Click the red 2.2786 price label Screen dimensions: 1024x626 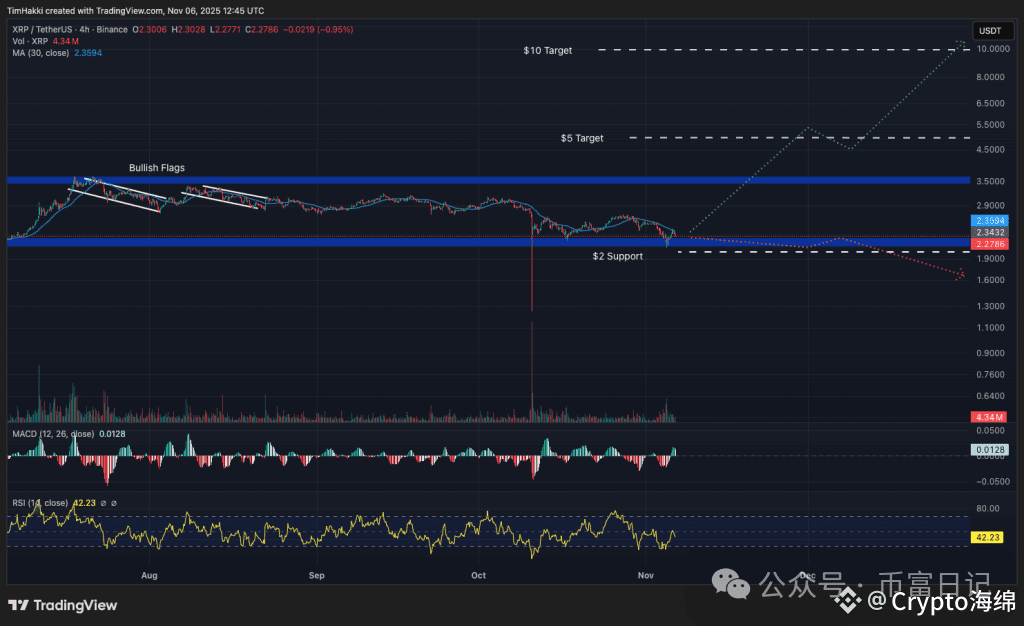pos(988,243)
